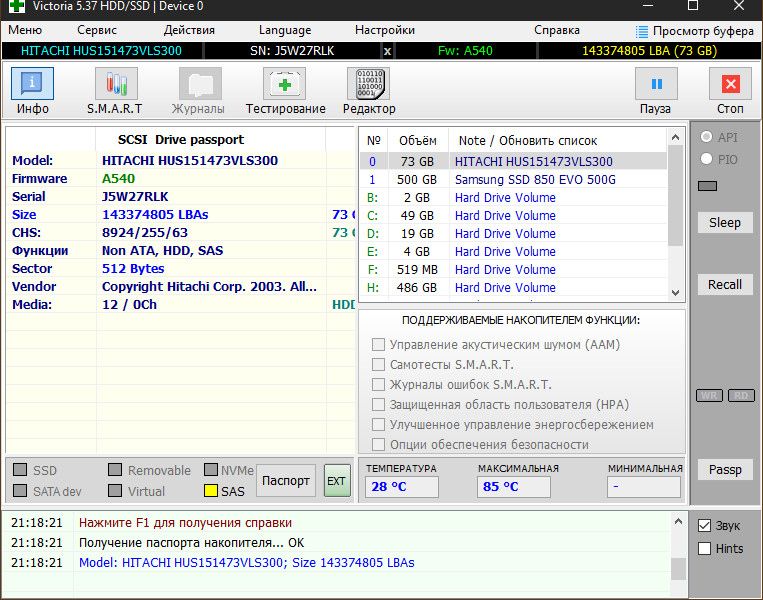Click the Паспорт button
763x600 pixels.
pos(286,481)
